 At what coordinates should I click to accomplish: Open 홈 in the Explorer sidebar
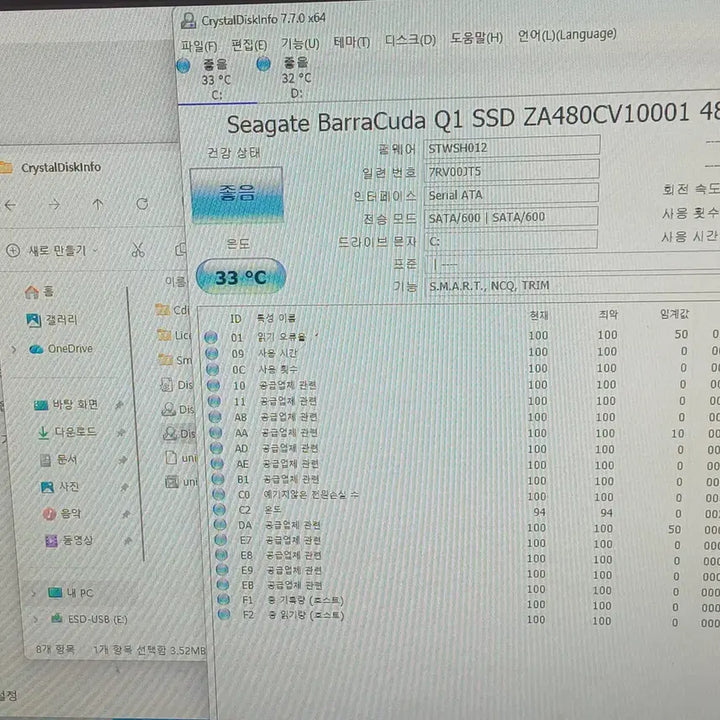[x=39, y=292]
